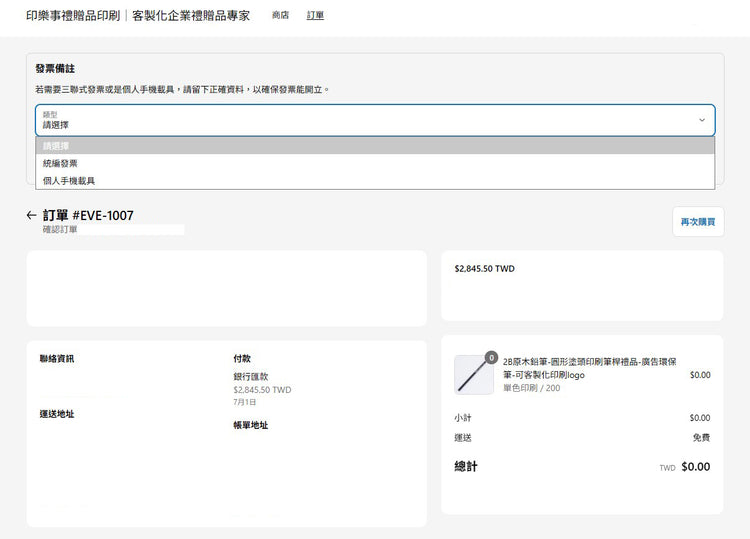Viewport: 750px width, 539px height.
Task: Click the back arrow beside order #EVE-1007
Action: tap(32, 215)
